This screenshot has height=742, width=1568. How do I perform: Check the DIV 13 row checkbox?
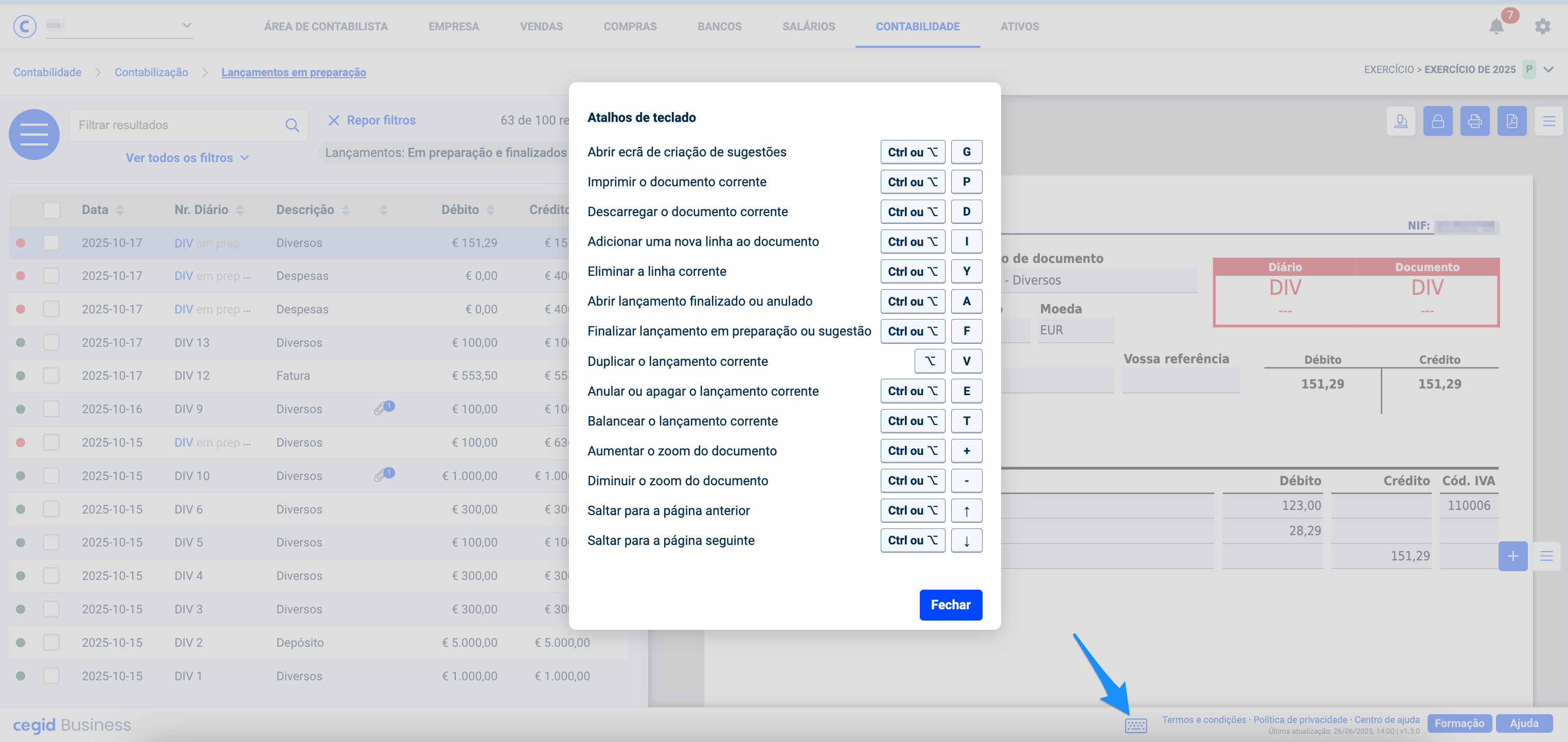(x=52, y=342)
